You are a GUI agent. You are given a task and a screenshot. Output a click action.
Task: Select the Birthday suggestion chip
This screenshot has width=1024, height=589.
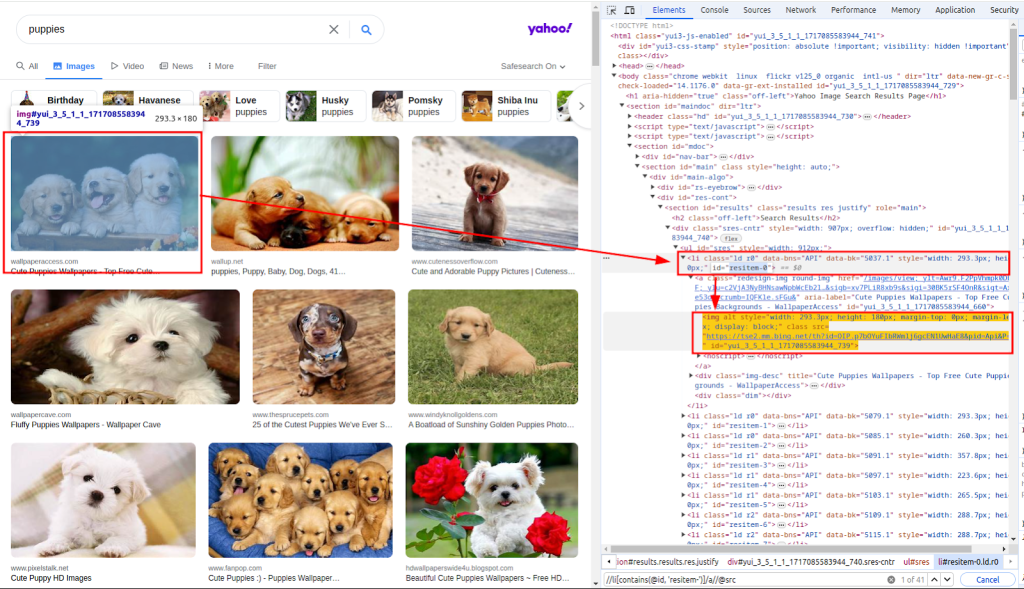pos(54,99)
